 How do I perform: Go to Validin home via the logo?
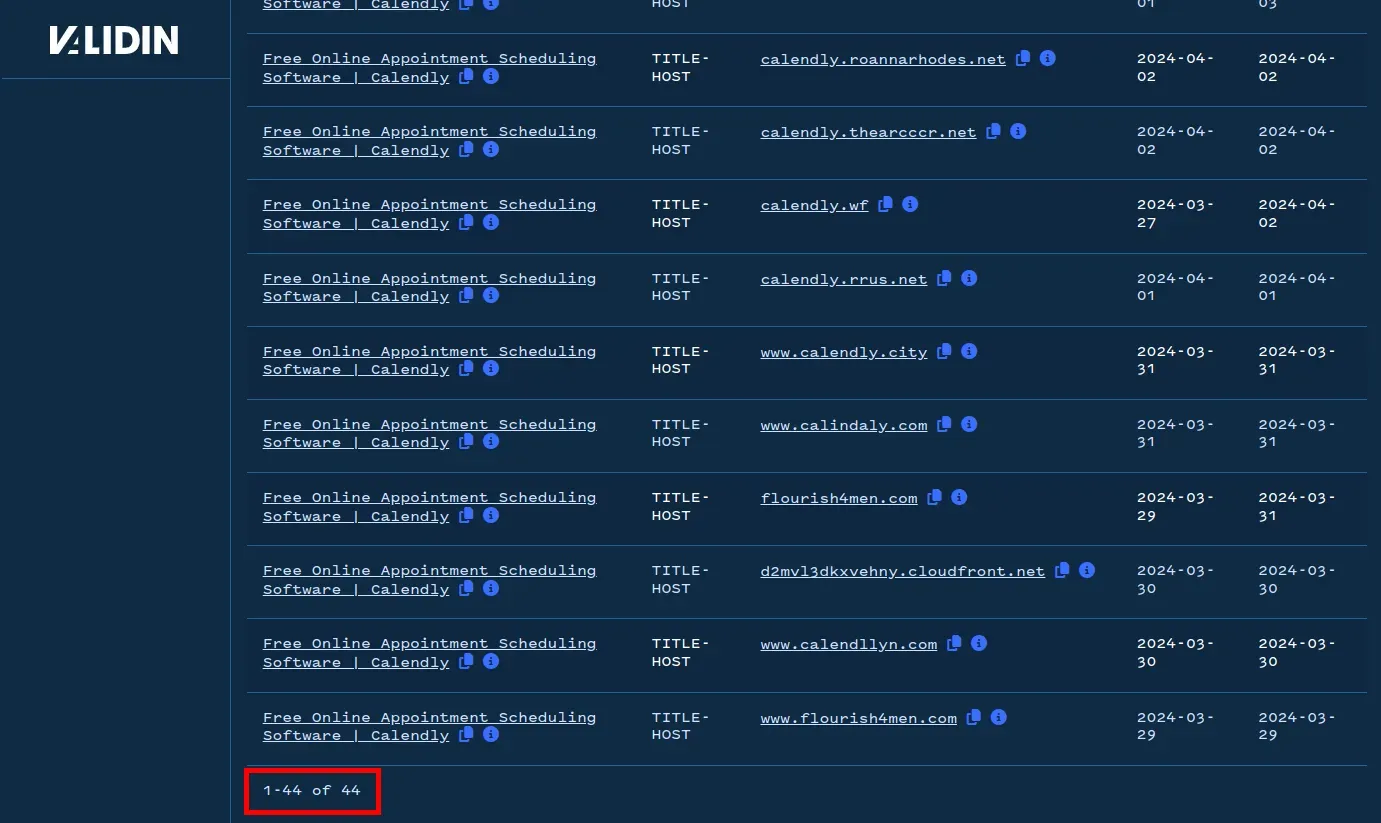point(114,40)
